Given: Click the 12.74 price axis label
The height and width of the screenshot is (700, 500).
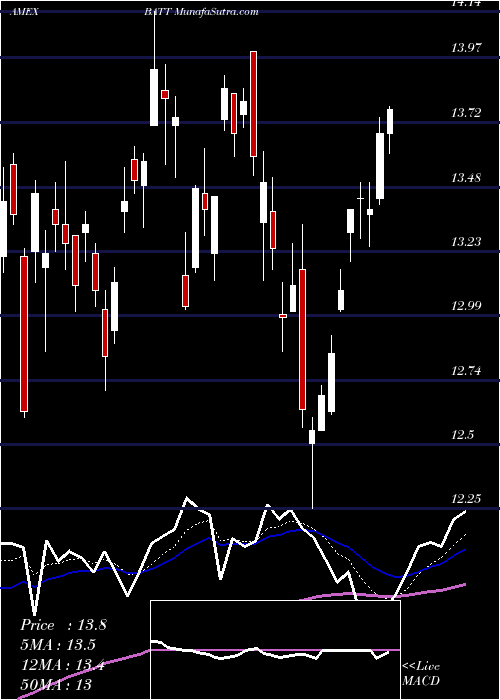Looking at the screenshot, I should tap(466, 371).
